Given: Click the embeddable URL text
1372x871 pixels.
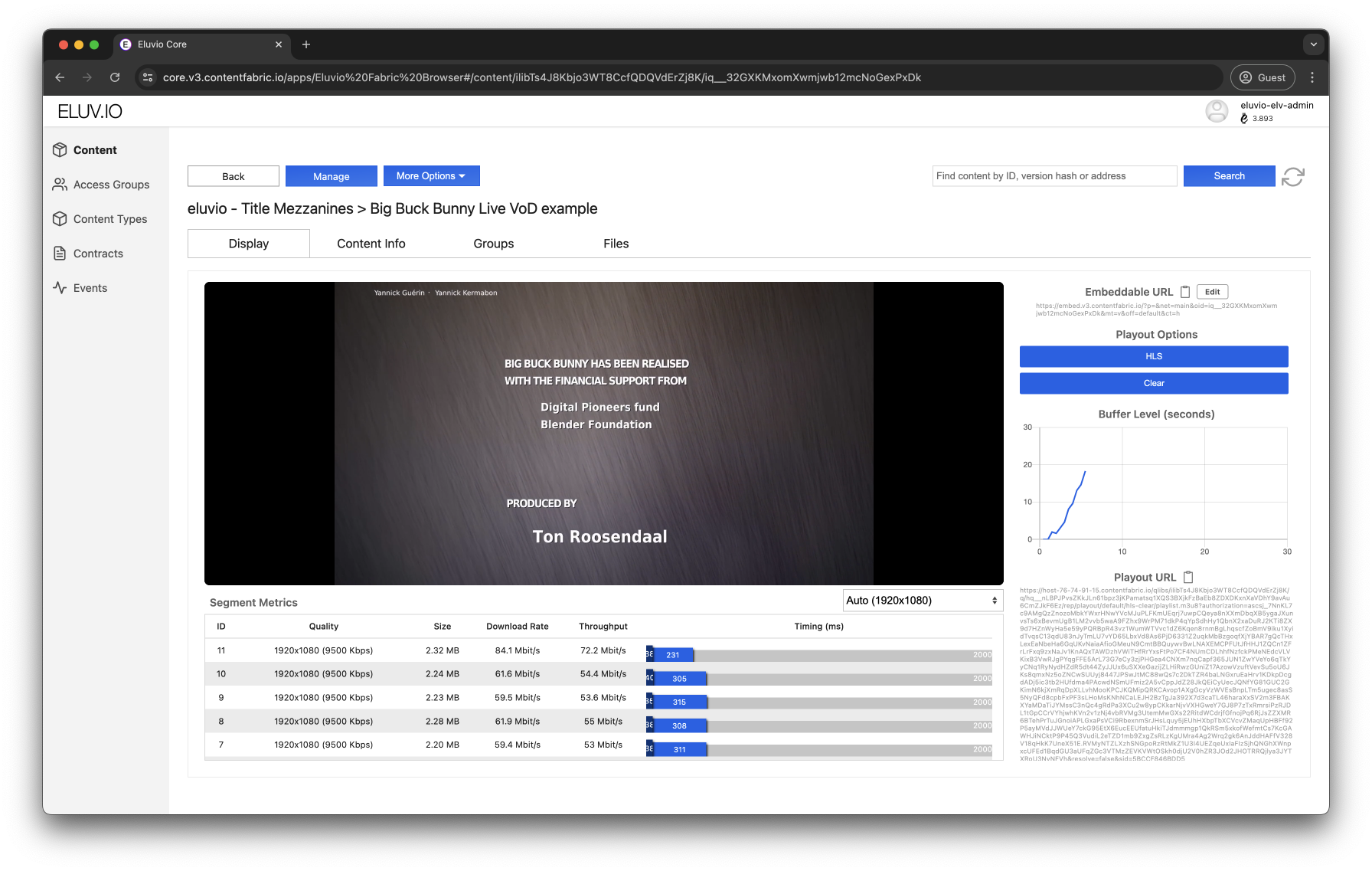Looking at the screenshot, I should pyautogui.click(x=1157, y=309).
